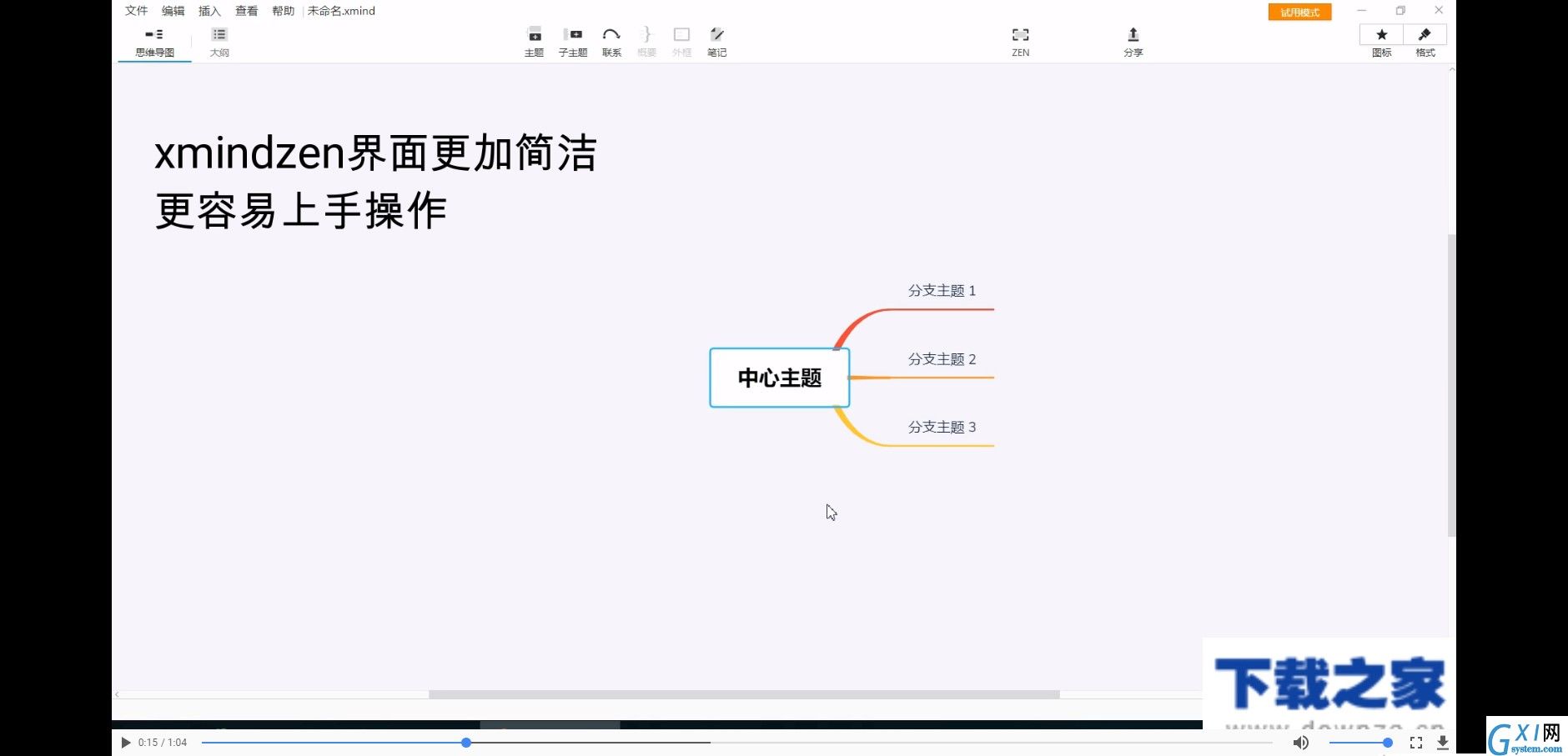Select 分支主题 3 branch
This screenshot has height=756, width=1568.
click(942, 428)
